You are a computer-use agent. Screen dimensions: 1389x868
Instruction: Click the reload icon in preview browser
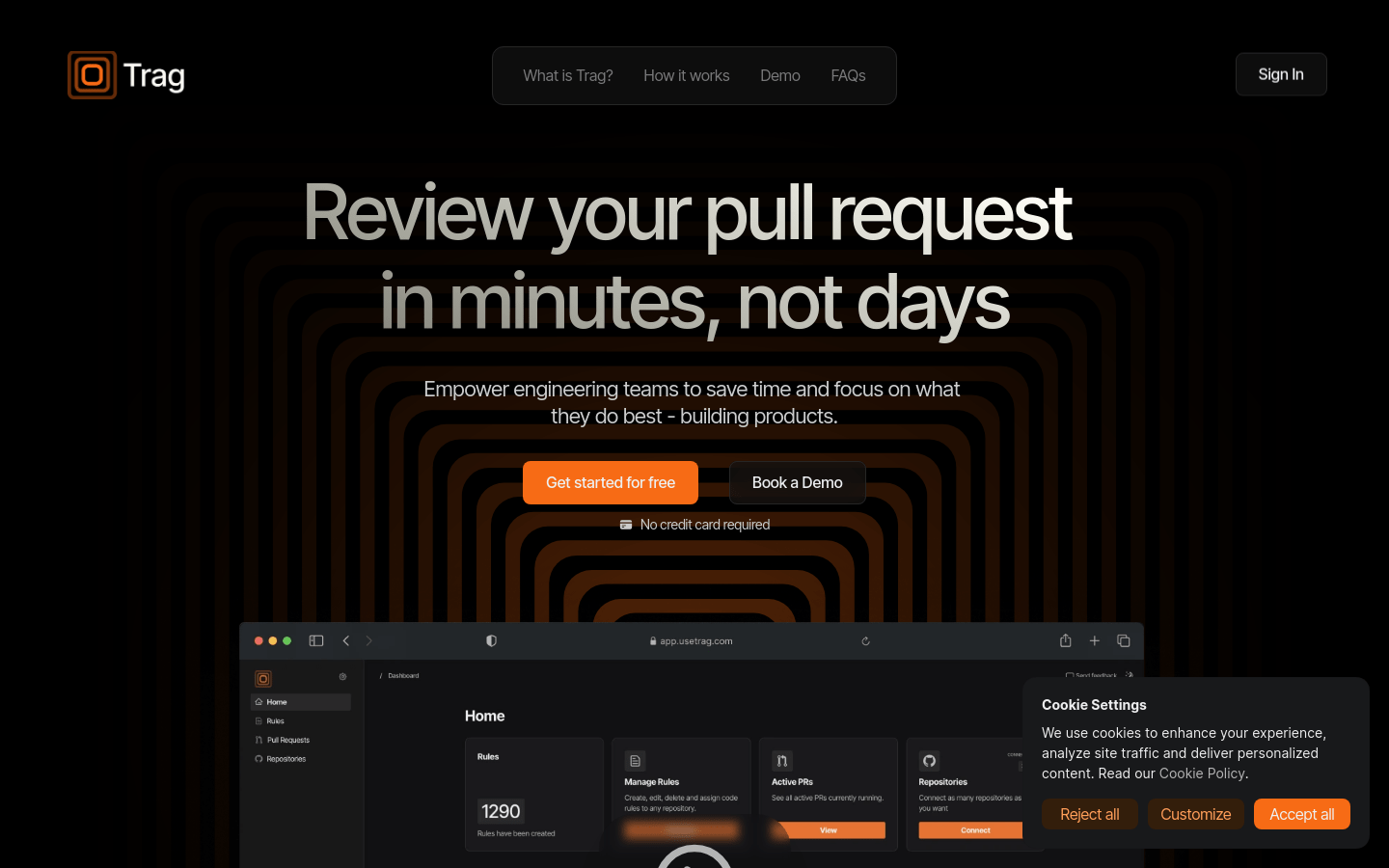(865, 641)
